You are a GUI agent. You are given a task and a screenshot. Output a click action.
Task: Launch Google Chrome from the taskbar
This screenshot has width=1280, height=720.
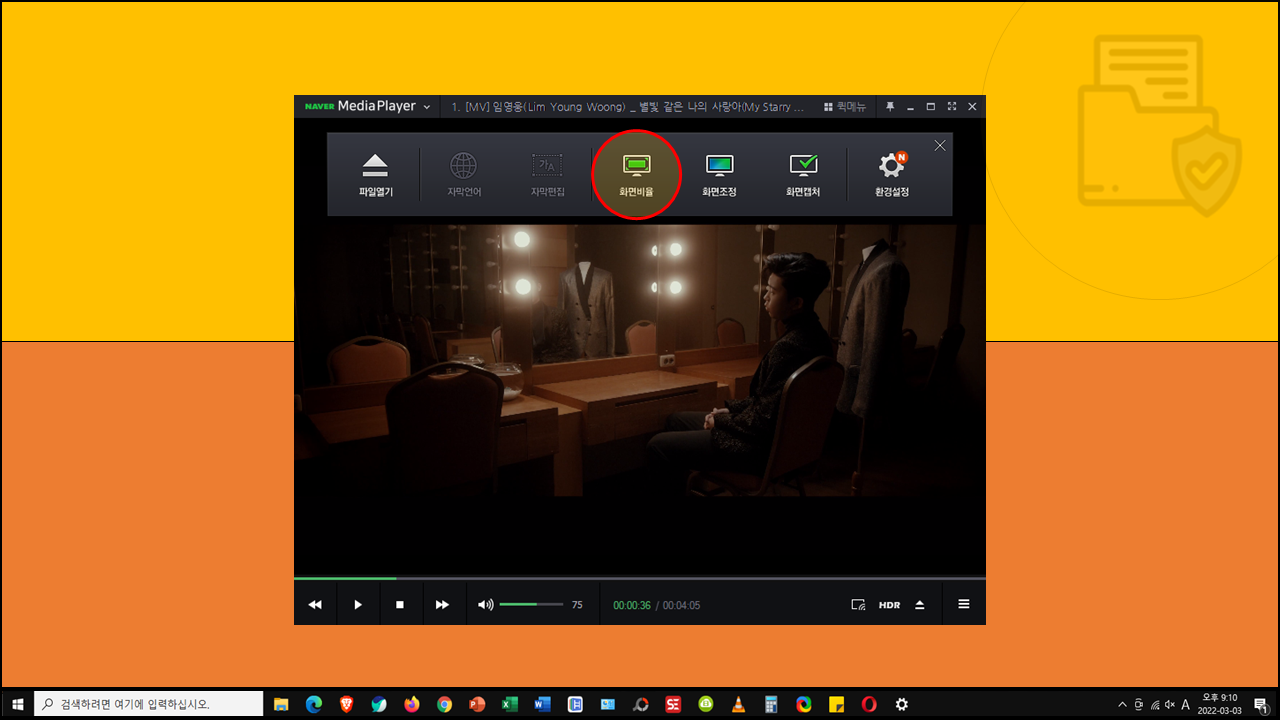[445, 704]
